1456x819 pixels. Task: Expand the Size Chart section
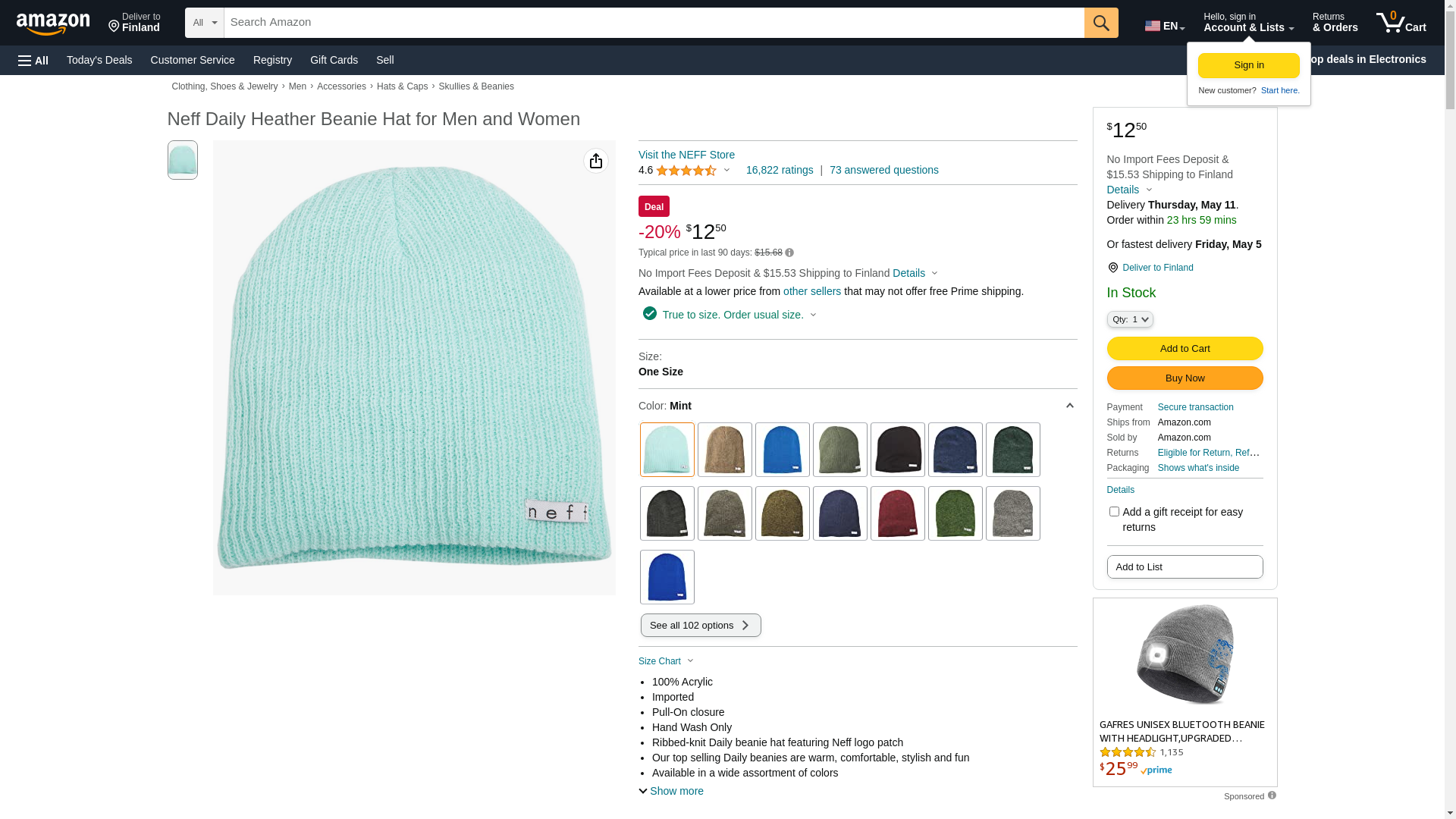[x=666, y=661]
